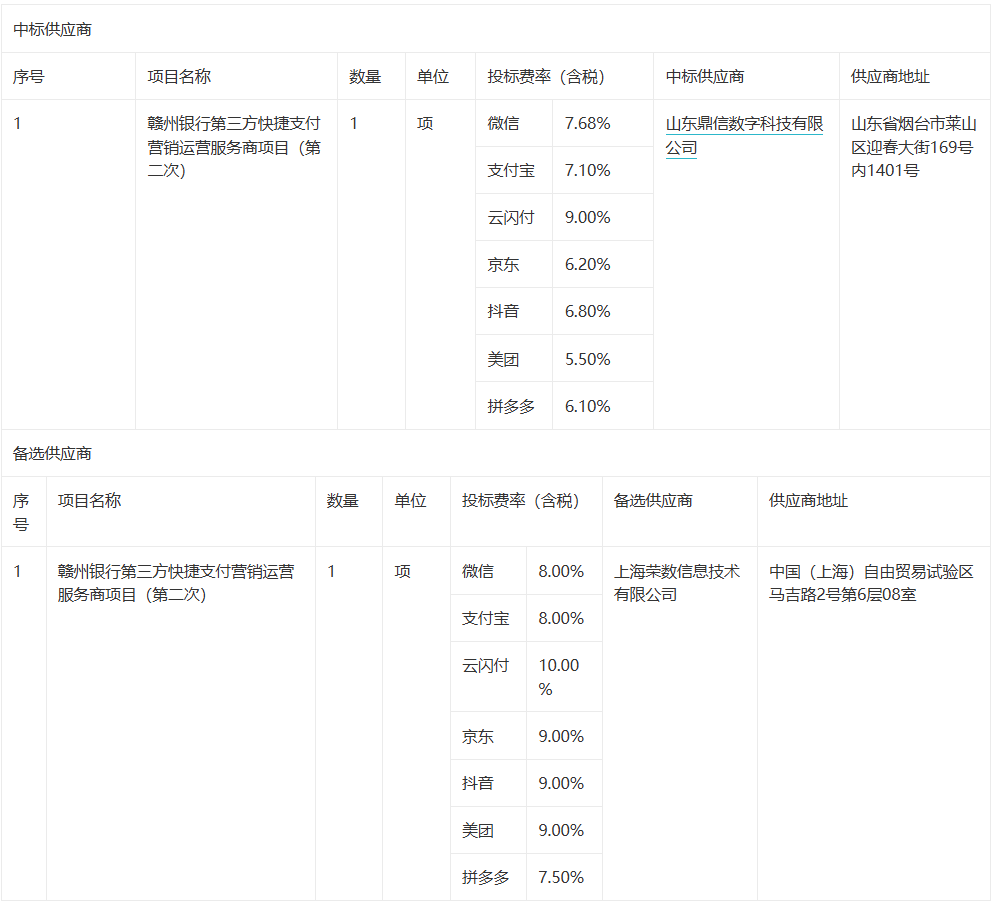Click the 6.80% 抖音 rate value
994x904 pixels.
point(587,312)
